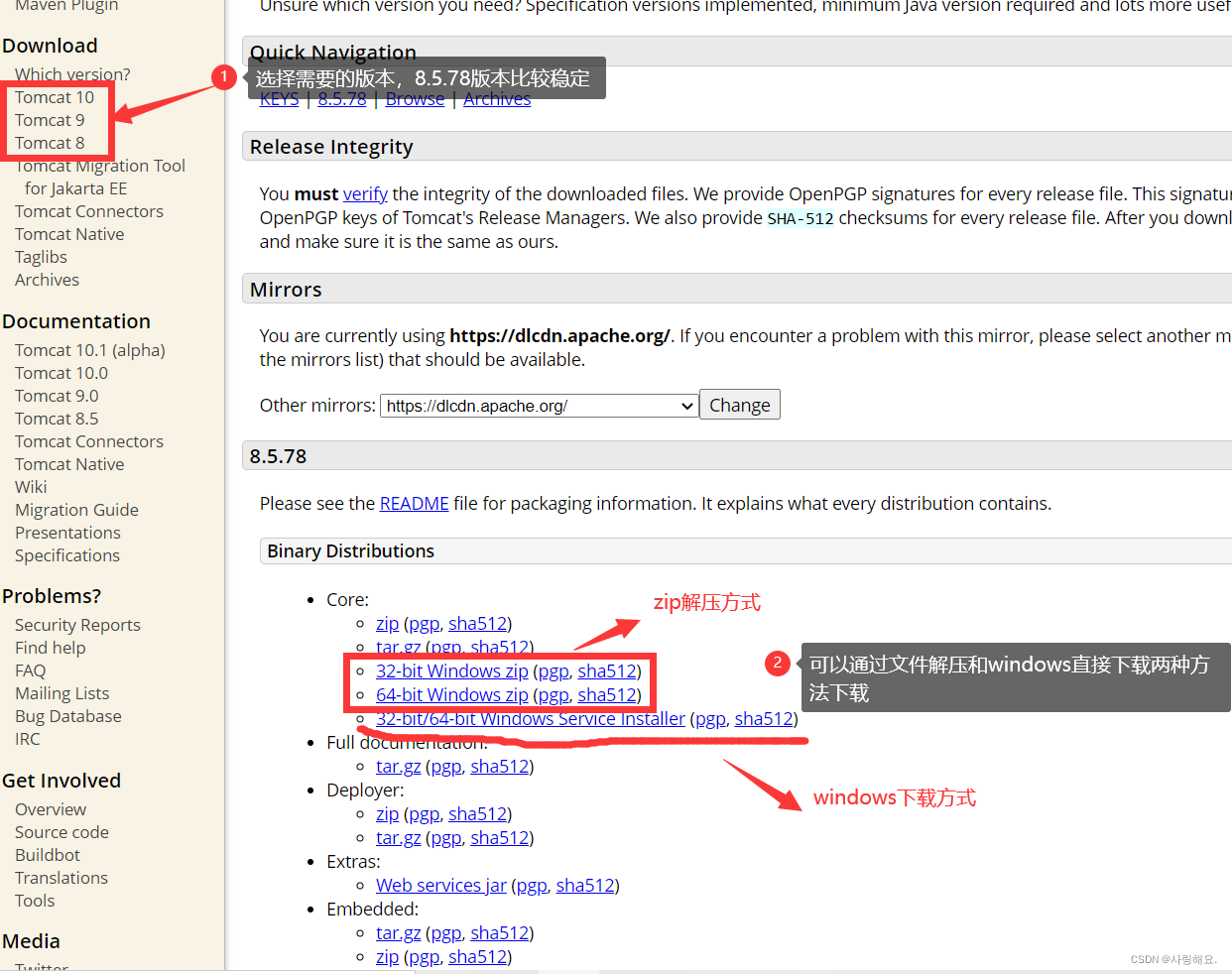
Task: Open Archives in Quick Navigation
Action: pyautogui.click(x=497, y=99)
